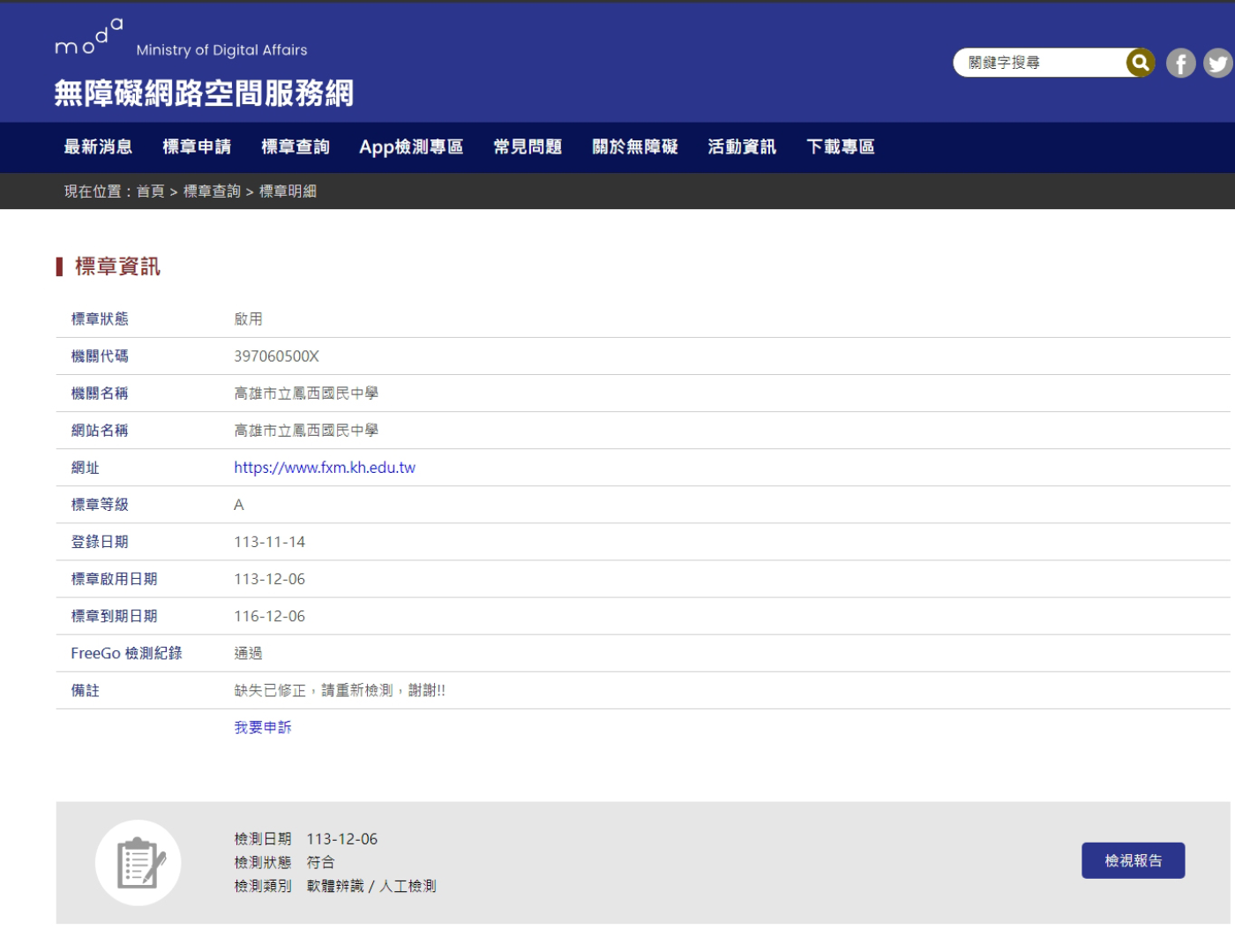The image size is (1235, 952).
Task: Click the clipboard report icon
Action: click(138, 863)
